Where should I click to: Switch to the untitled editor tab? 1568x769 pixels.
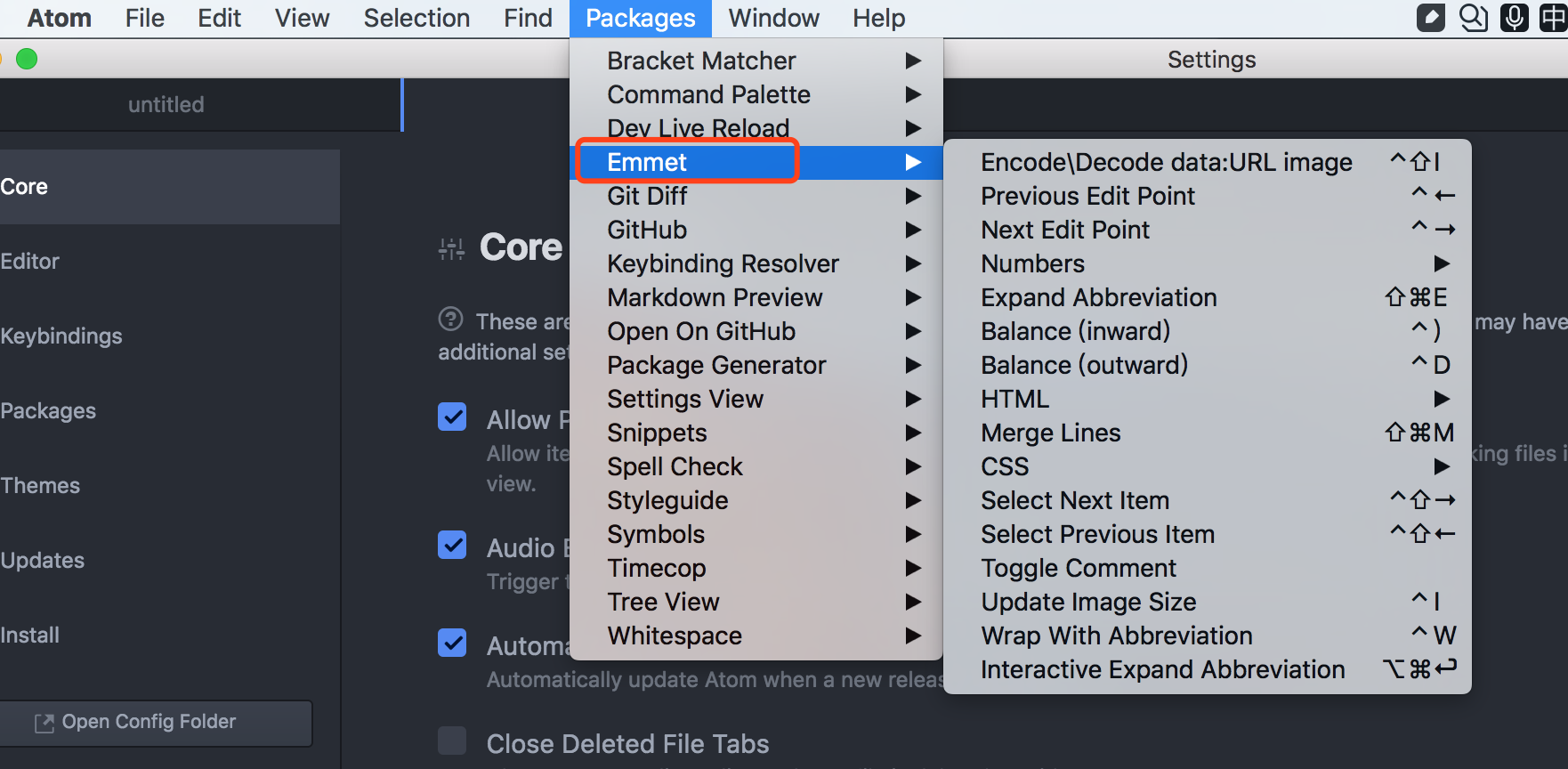(x=166, y=105)
